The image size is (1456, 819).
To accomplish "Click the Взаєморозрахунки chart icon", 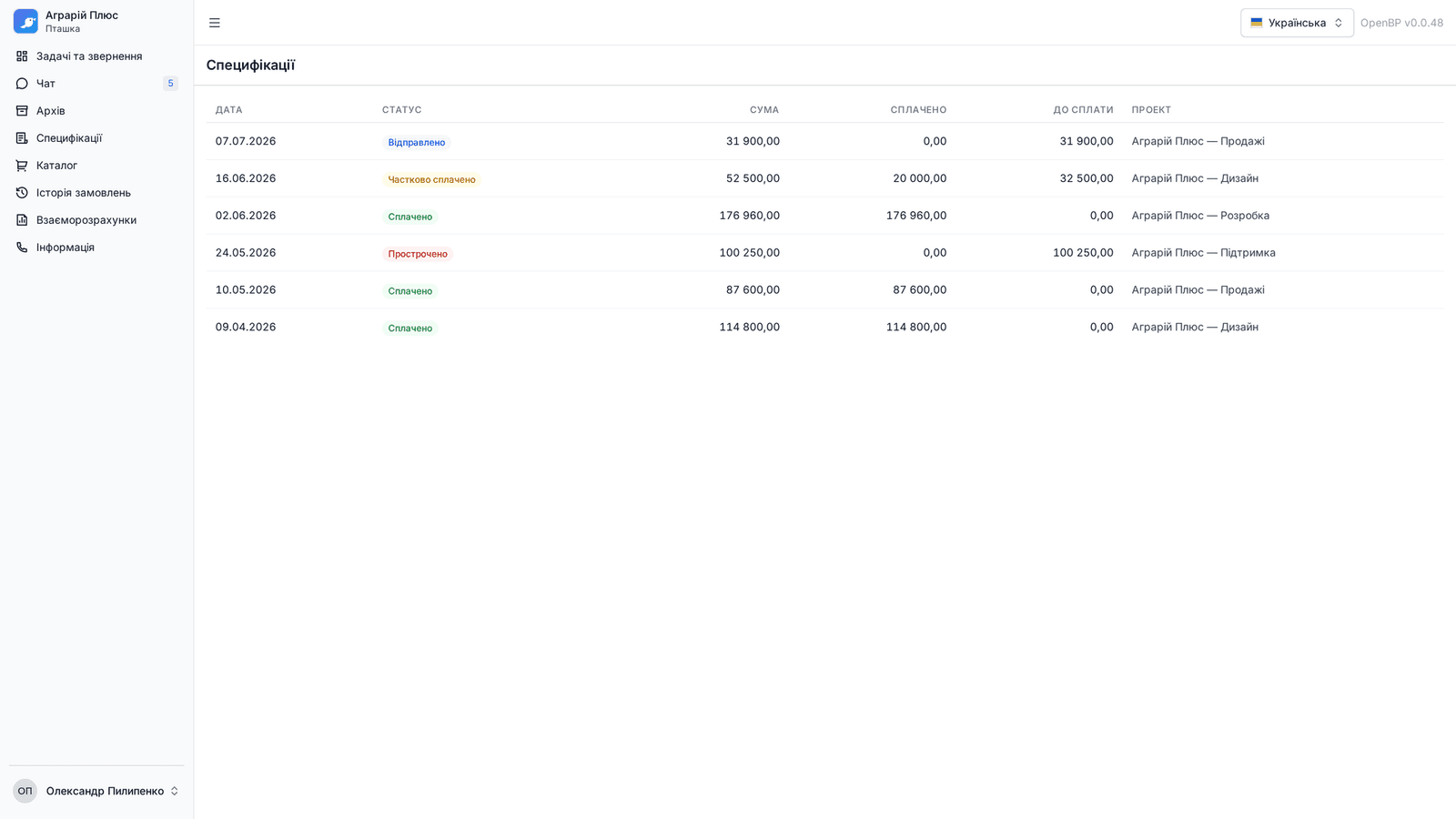I will 22,220.
